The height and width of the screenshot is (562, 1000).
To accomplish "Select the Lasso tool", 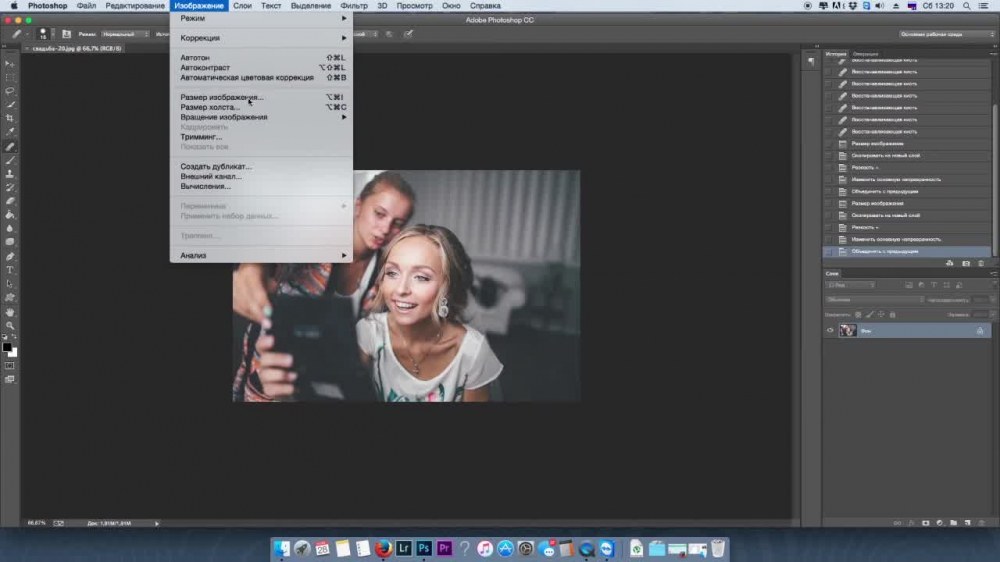I will click(10, 90).
